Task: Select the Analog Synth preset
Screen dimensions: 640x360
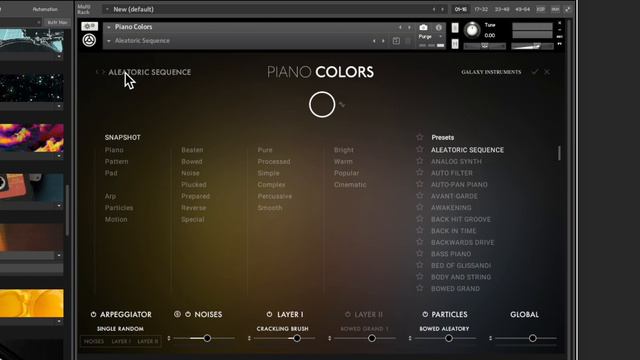Action: click(456, 161)
